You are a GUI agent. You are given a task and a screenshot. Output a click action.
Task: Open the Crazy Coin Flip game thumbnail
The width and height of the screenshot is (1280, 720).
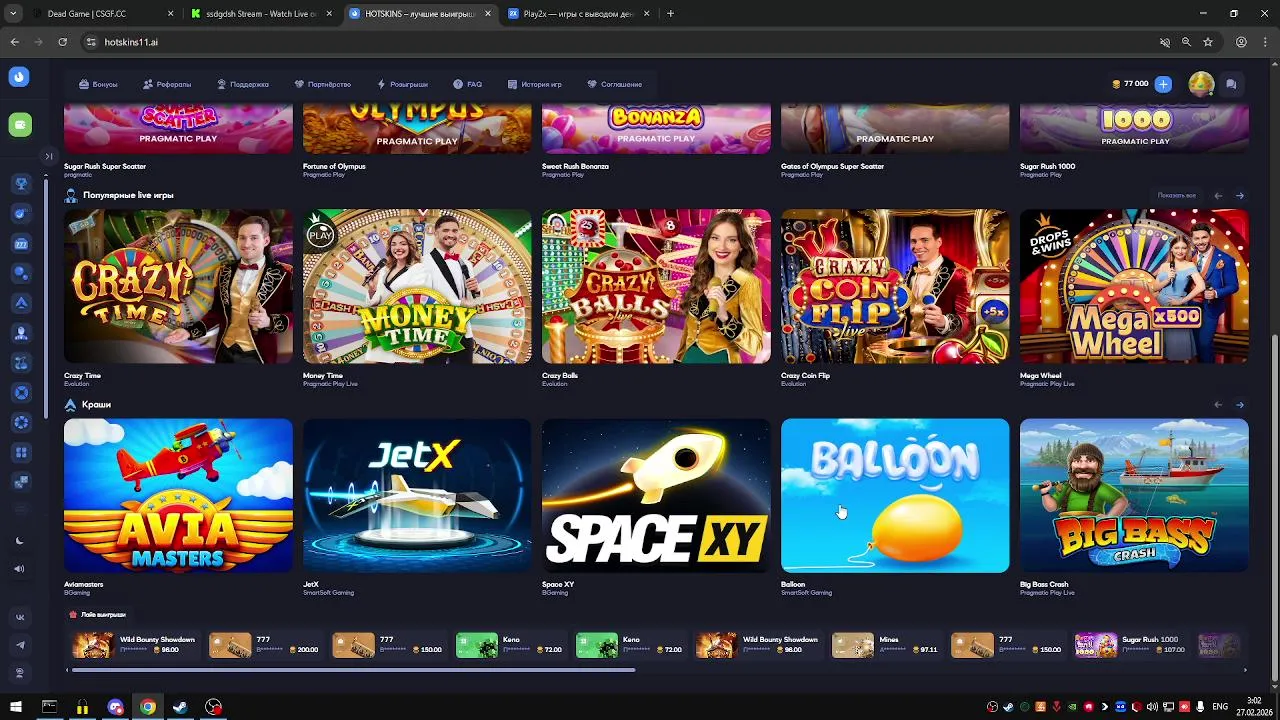pos(895,286)
